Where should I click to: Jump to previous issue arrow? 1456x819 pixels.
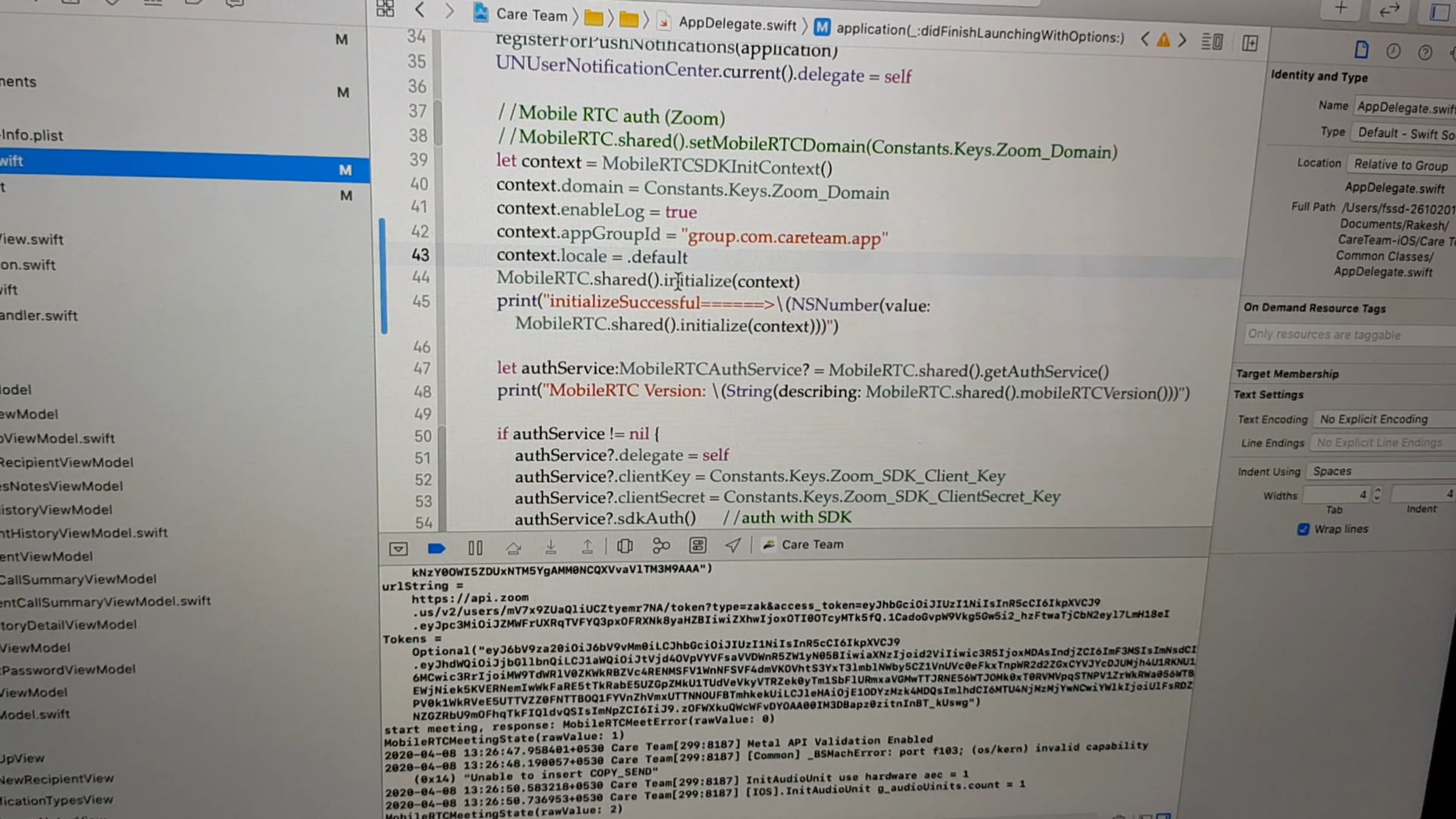[1144, 40]
